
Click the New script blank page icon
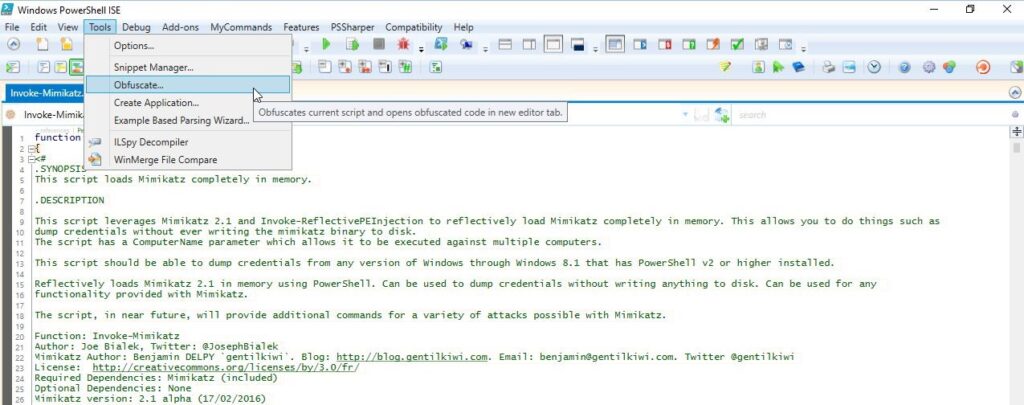pyautogui.click(x=42, y=44)
